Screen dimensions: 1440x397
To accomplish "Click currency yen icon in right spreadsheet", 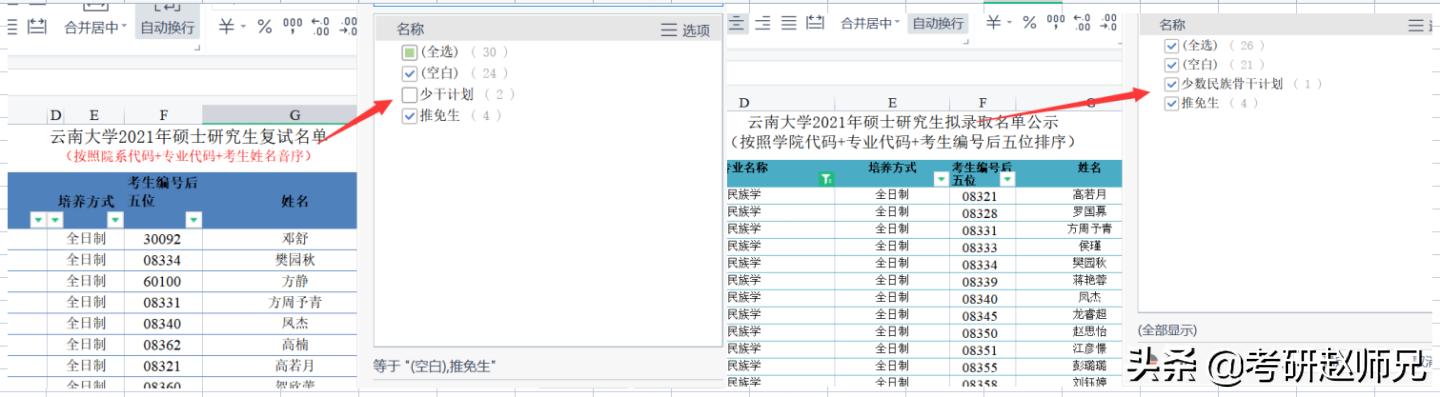I will pos(993,23).
